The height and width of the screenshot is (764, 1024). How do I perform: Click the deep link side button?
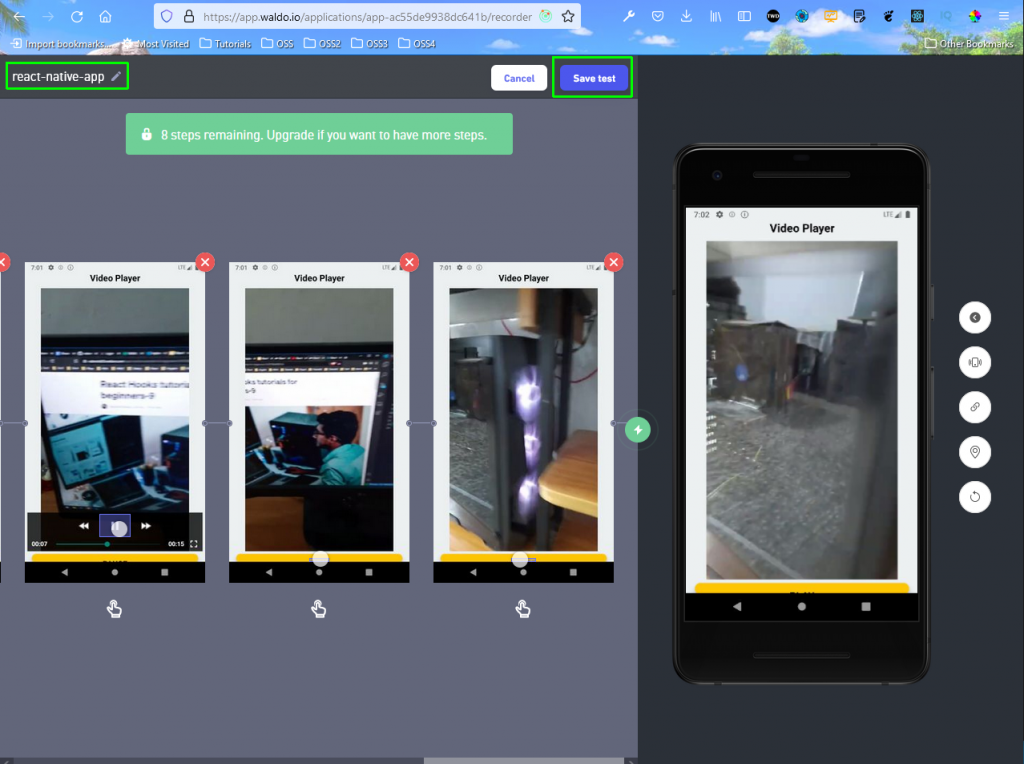974,407
